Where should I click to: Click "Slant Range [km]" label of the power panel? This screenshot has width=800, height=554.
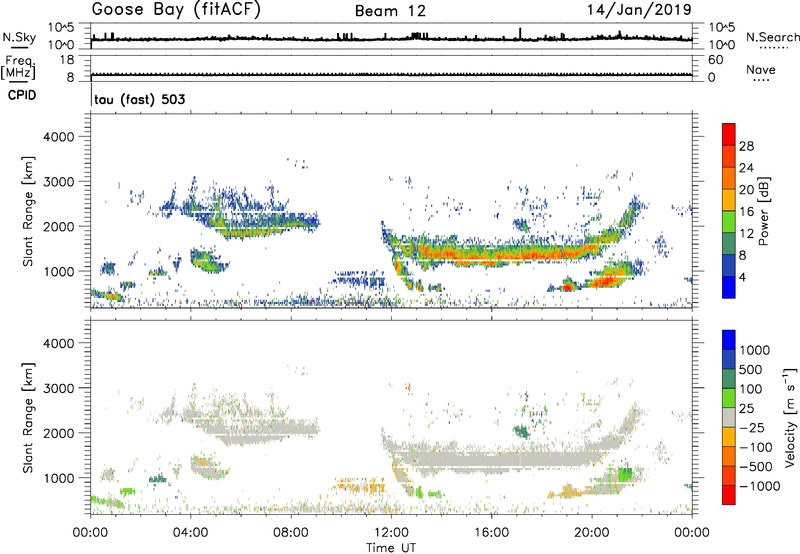tap(28, 211)
